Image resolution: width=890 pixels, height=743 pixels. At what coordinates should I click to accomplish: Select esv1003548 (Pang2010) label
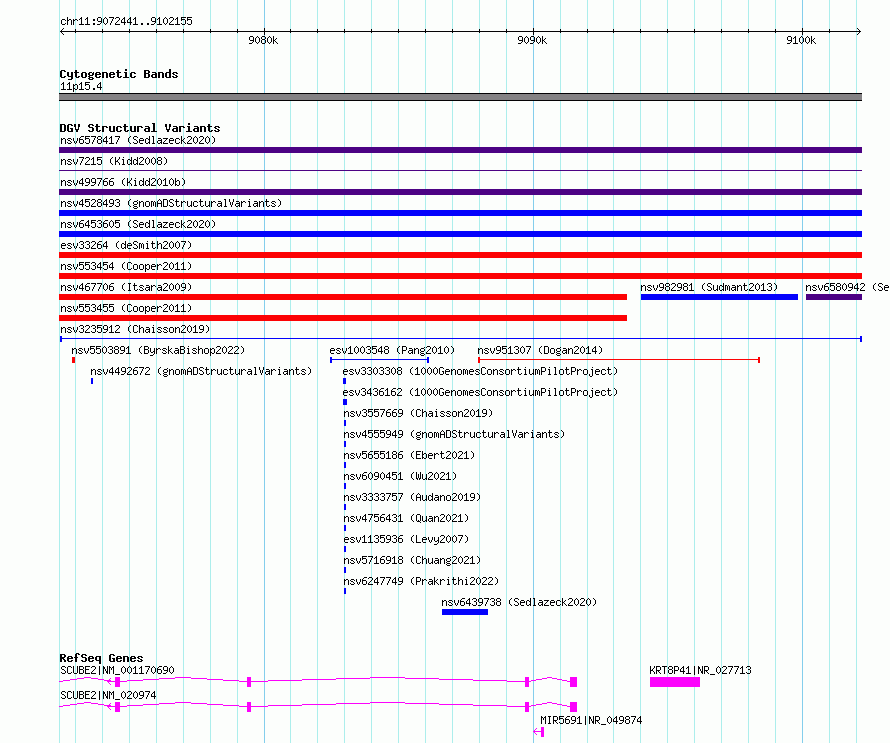coord(392,350)
